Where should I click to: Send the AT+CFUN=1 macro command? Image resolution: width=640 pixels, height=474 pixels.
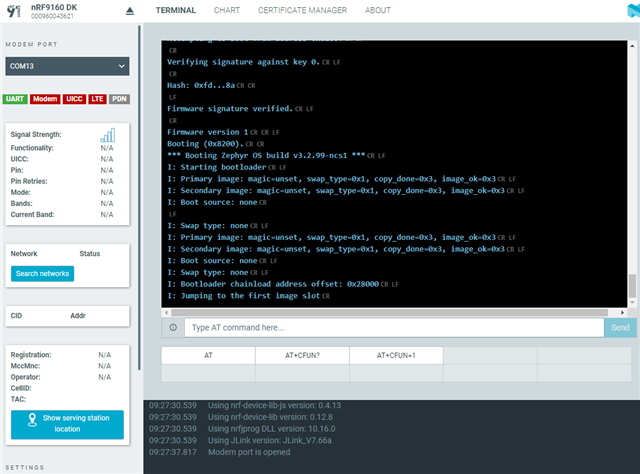tap(396, 355)
